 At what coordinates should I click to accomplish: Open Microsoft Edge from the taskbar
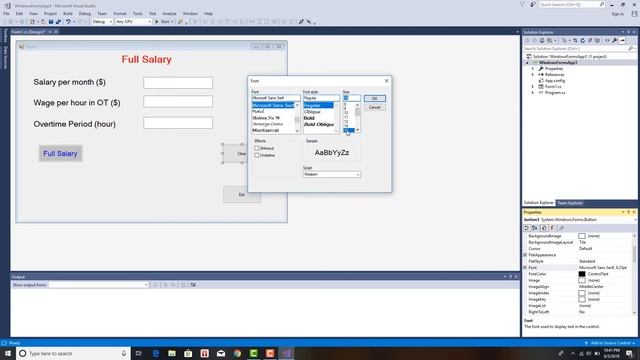pos(156,353)
